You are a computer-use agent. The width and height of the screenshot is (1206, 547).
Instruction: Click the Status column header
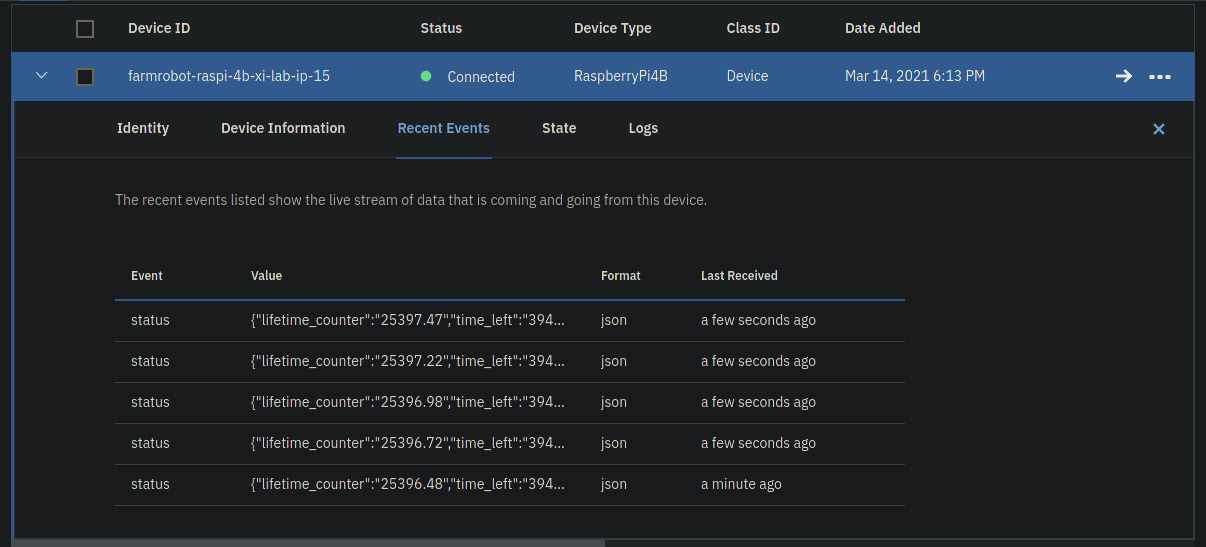click(x=441, y=28)
